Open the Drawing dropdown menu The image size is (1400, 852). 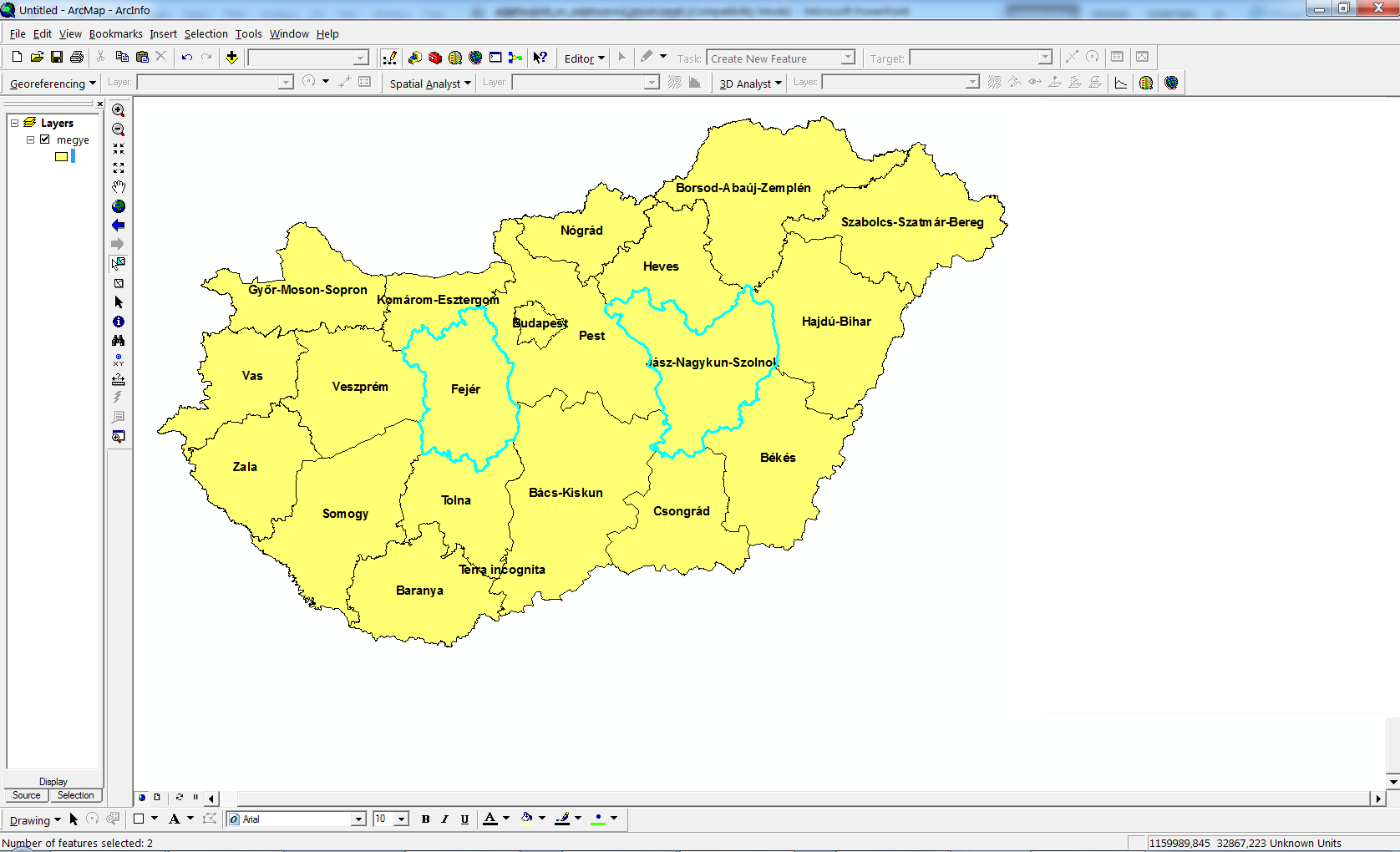(35, 820)
